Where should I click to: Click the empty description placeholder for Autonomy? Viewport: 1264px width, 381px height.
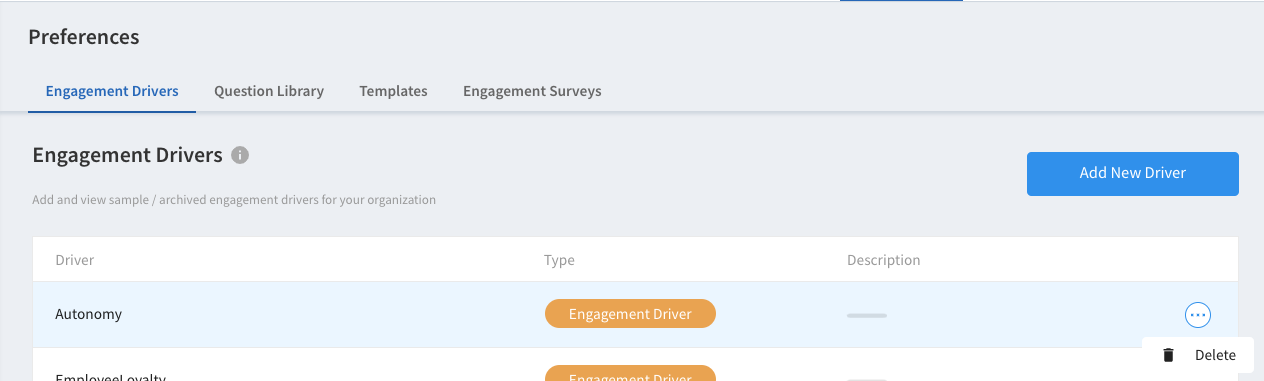(x=867, y=316)
